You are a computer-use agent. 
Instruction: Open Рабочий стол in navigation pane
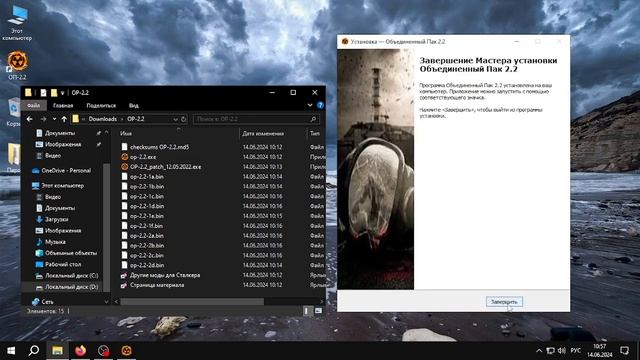tap(63, 264)
